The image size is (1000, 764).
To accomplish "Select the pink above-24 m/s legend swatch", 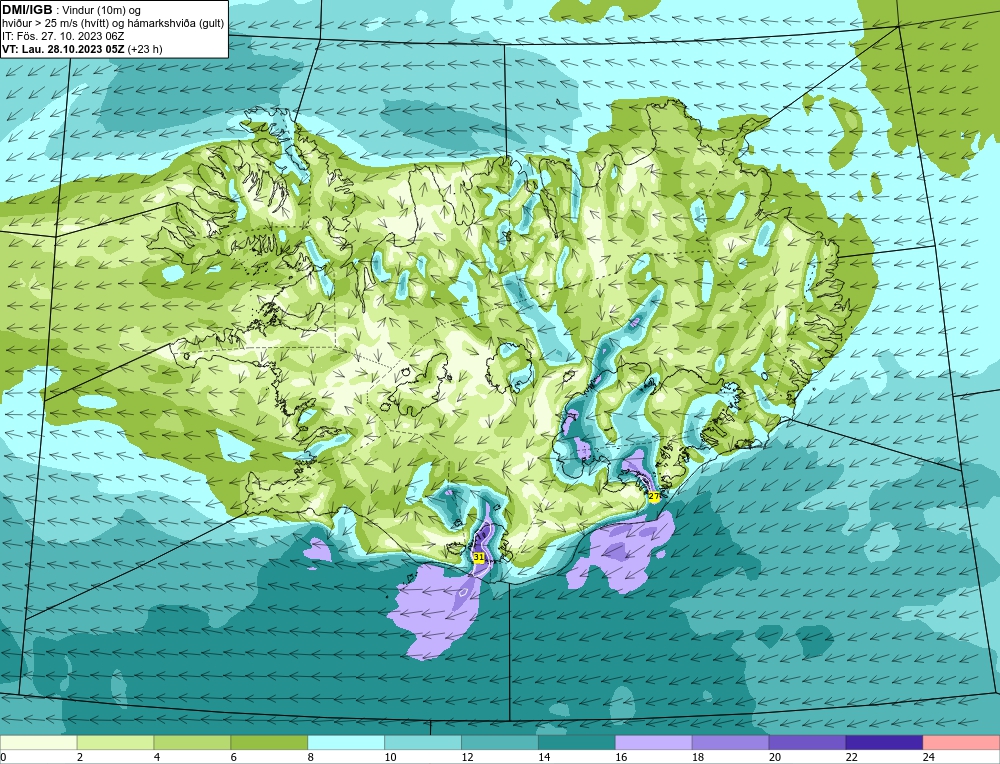I will point(961,742).
